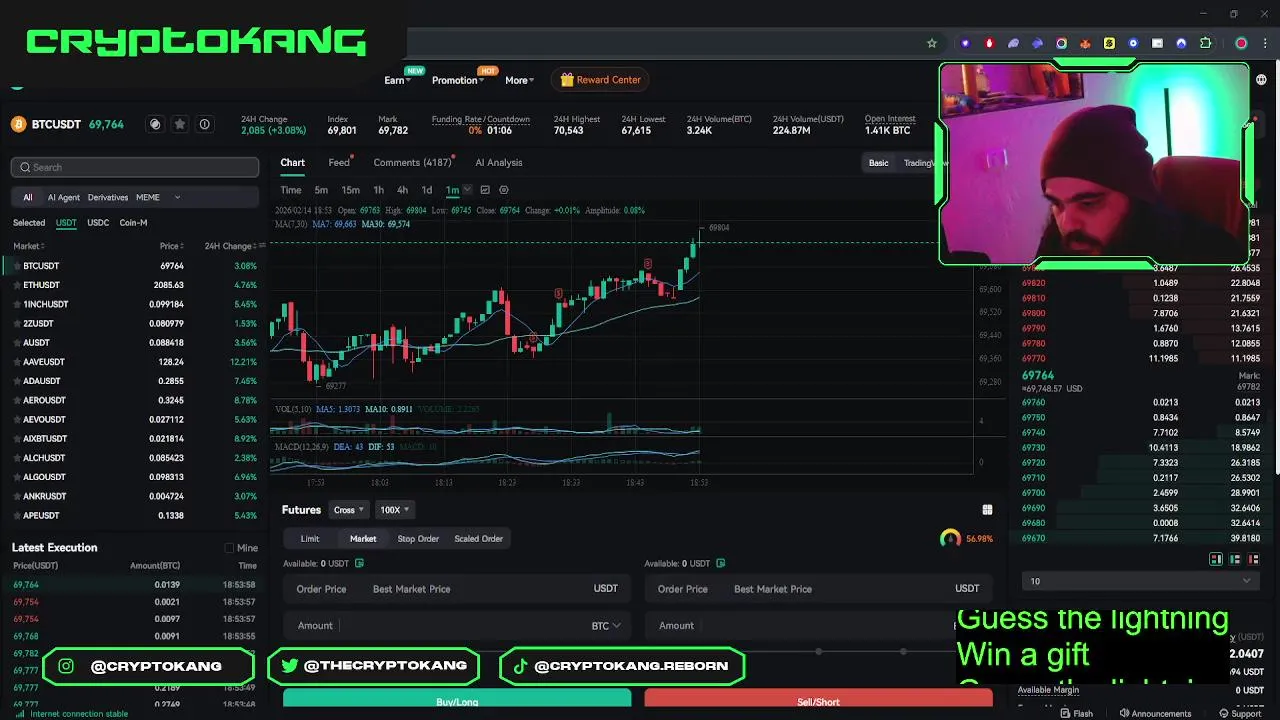Open the layout grid icon in Futures panel
The height and width of the screenshot is (720, 1280).
pos(987,510)
